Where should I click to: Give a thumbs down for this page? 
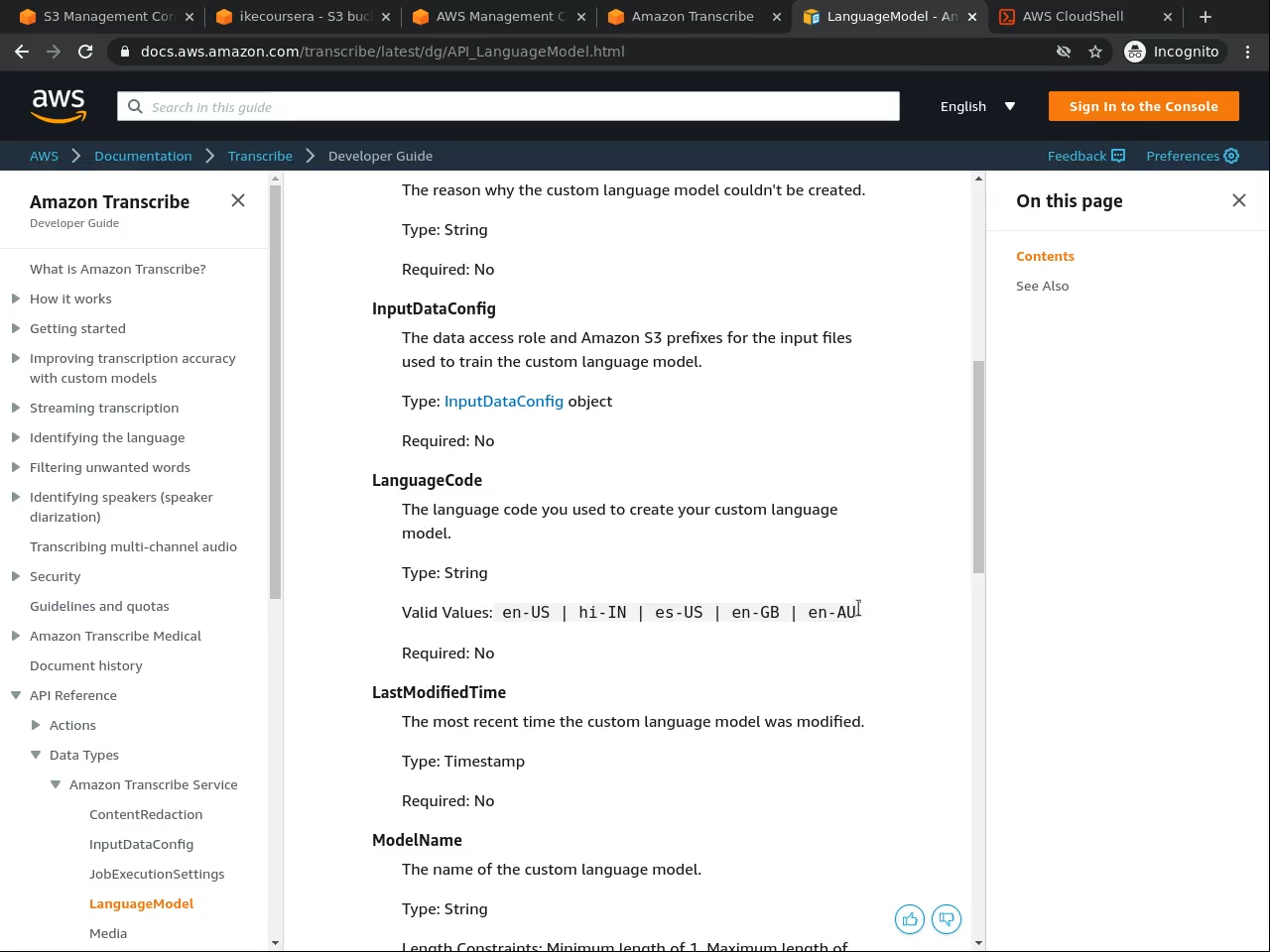click(947, 919)
